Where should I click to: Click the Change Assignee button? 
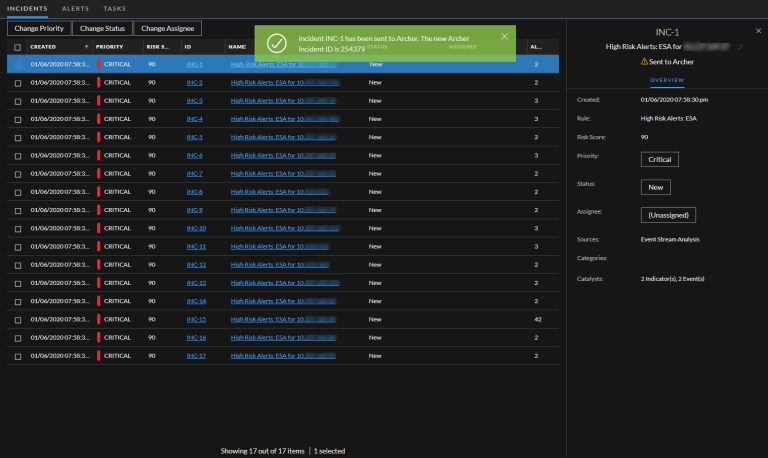coord(168,29)
